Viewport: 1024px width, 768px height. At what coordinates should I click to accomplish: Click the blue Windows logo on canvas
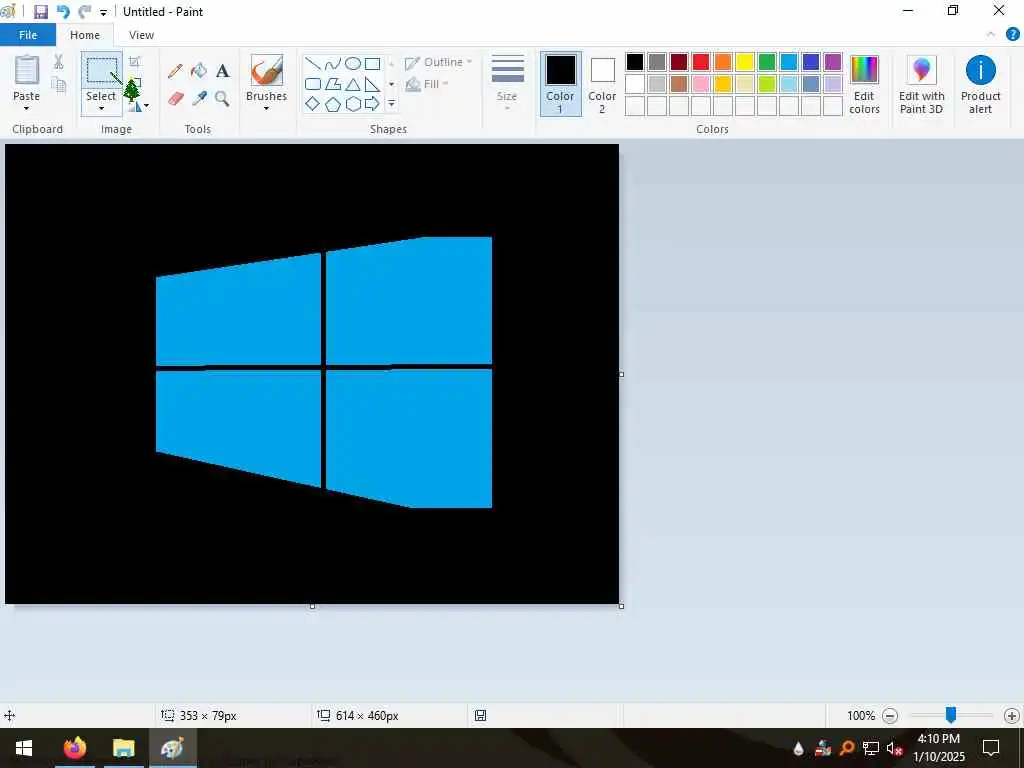pos(324,372)
